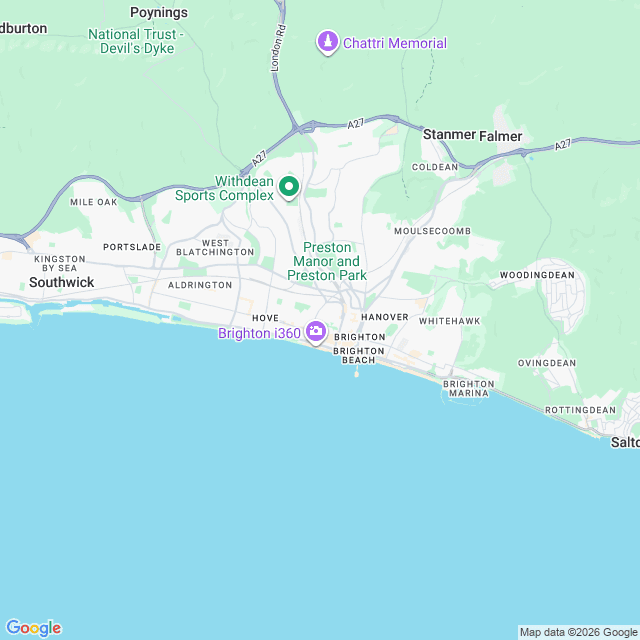This screenshot has width=640, height=640.
Task: Click the A27 label near Falmer
Action: tap(562, 144)
